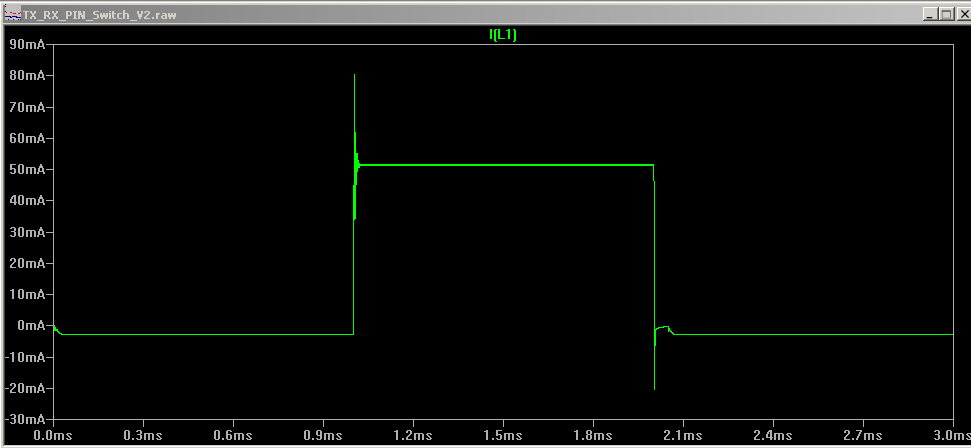Image resolution: width=971 pixels, height=448 pixels.
Task: Click the 50mA y-axis label
Action: coord(27,169)
